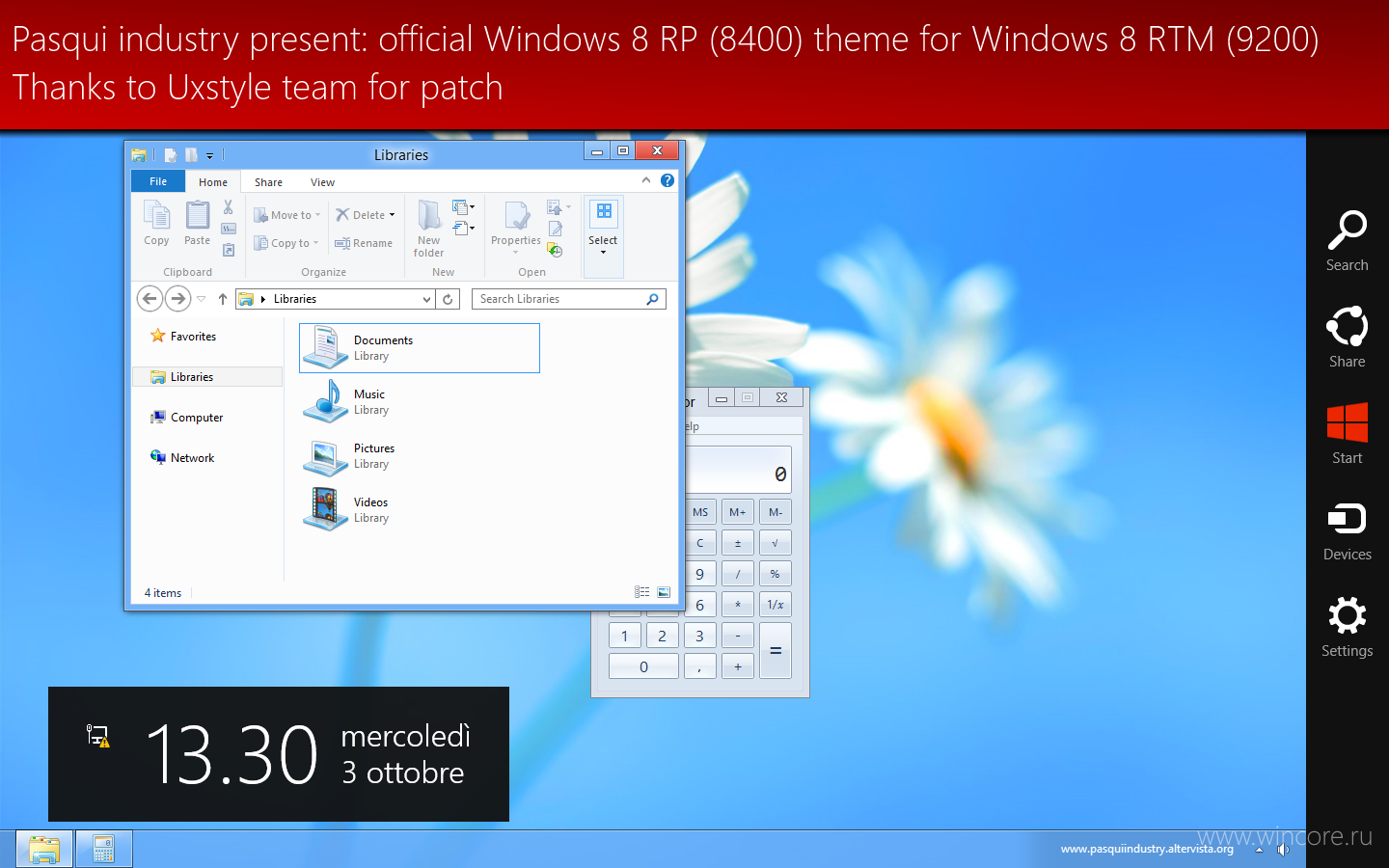Click the History icon in Open group
1389x868 pixels.
point(555,250)
